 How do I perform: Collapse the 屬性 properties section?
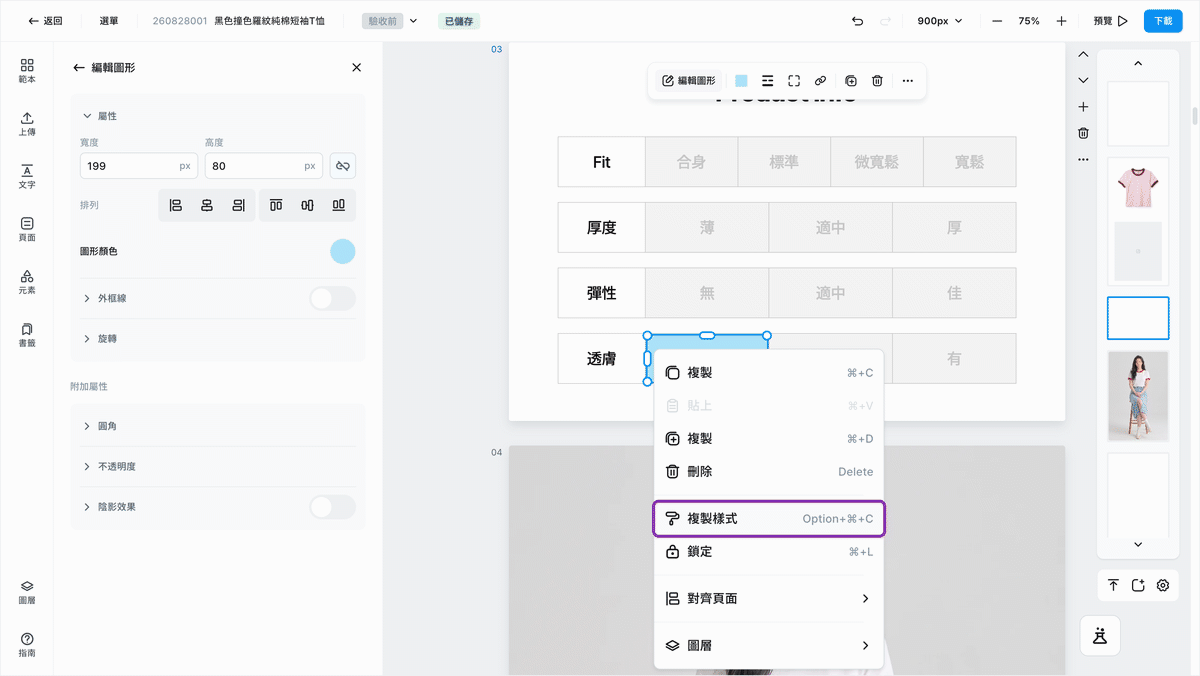click(87, 116)
